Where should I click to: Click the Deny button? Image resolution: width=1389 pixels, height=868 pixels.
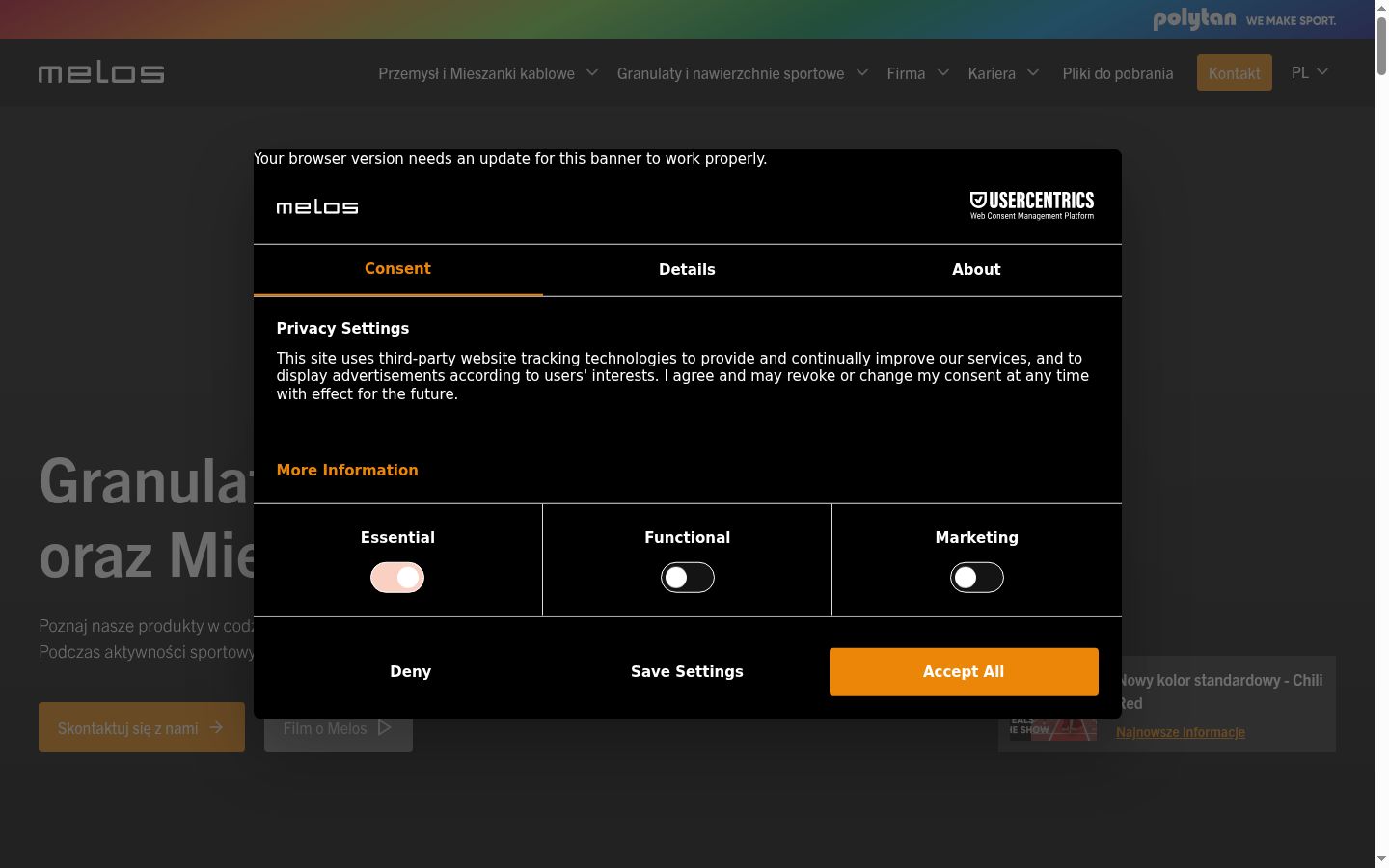point(410,671)
